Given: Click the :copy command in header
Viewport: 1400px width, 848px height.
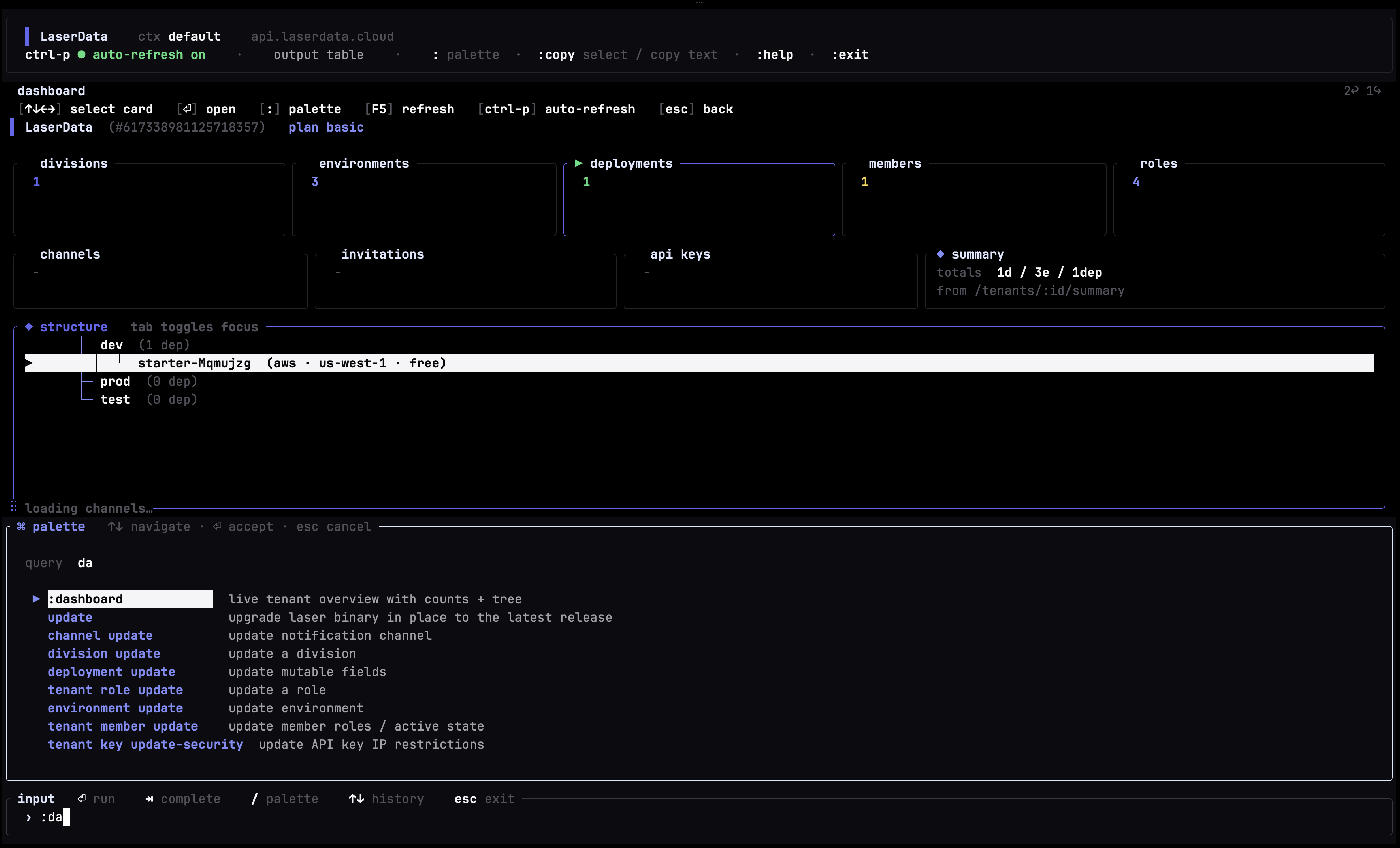Looking at the screenshot, I should 556,54.
